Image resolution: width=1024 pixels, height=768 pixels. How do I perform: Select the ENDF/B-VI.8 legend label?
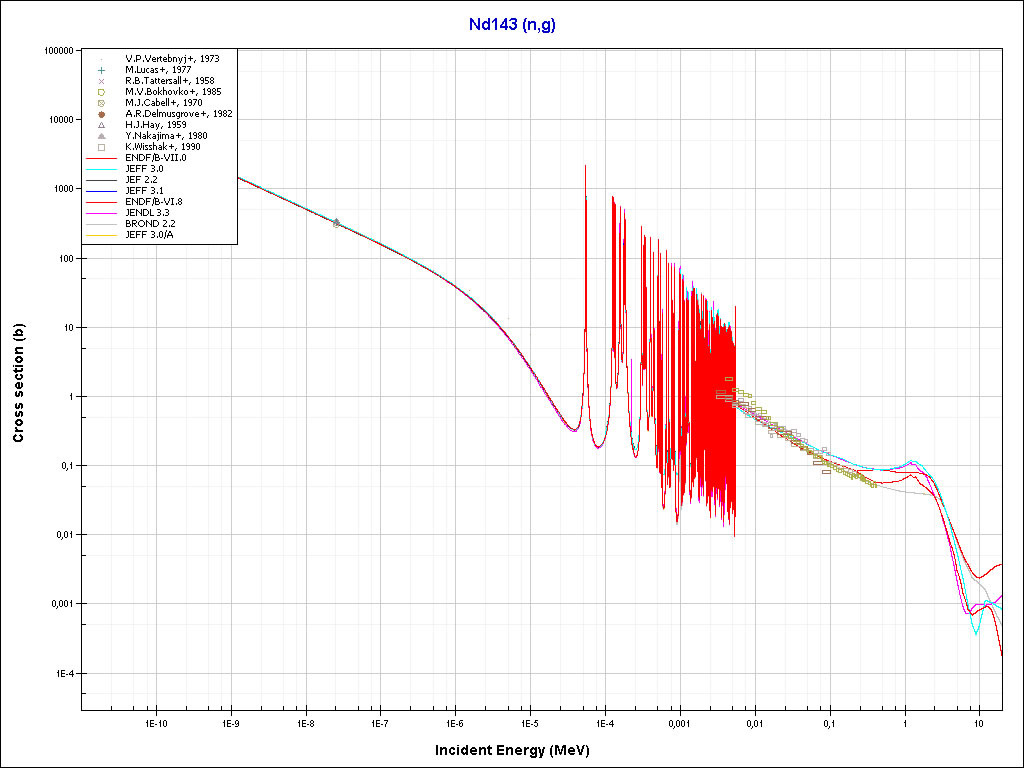click(153, 202)
